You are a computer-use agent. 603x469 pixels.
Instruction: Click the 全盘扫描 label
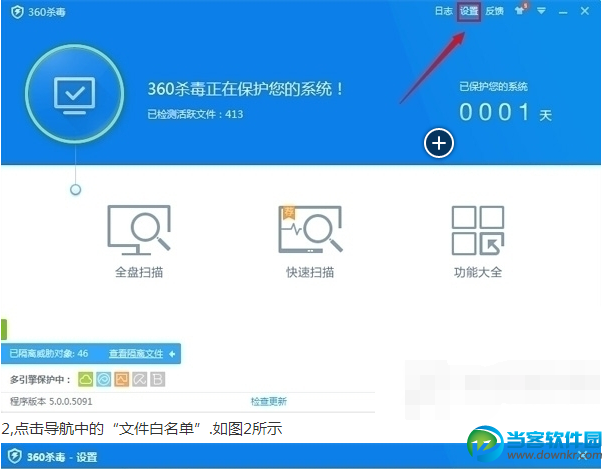(x=139, y=272)
